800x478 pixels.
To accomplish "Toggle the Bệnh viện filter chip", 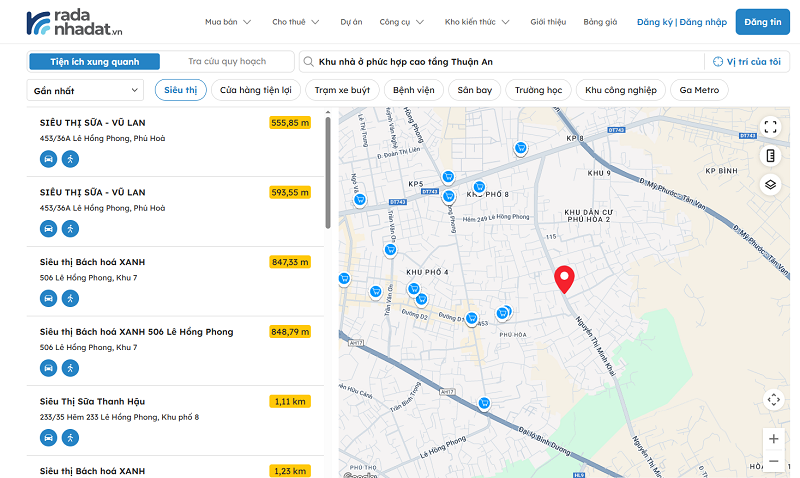I will point(413,90).
